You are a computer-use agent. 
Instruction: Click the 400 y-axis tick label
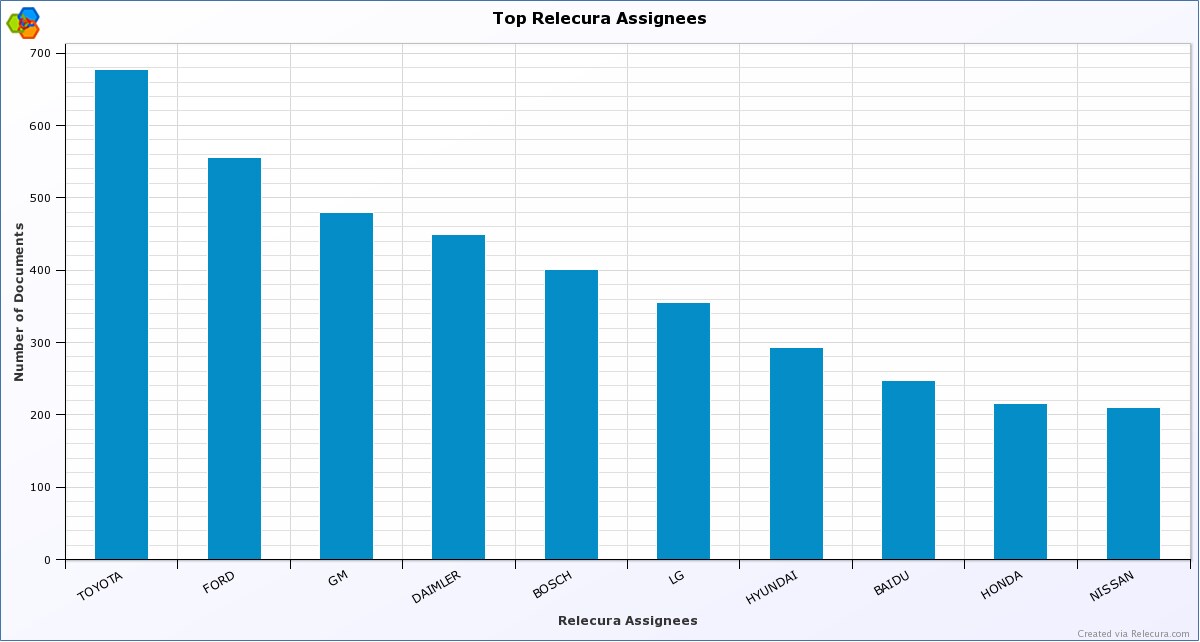tap(41, 270)
